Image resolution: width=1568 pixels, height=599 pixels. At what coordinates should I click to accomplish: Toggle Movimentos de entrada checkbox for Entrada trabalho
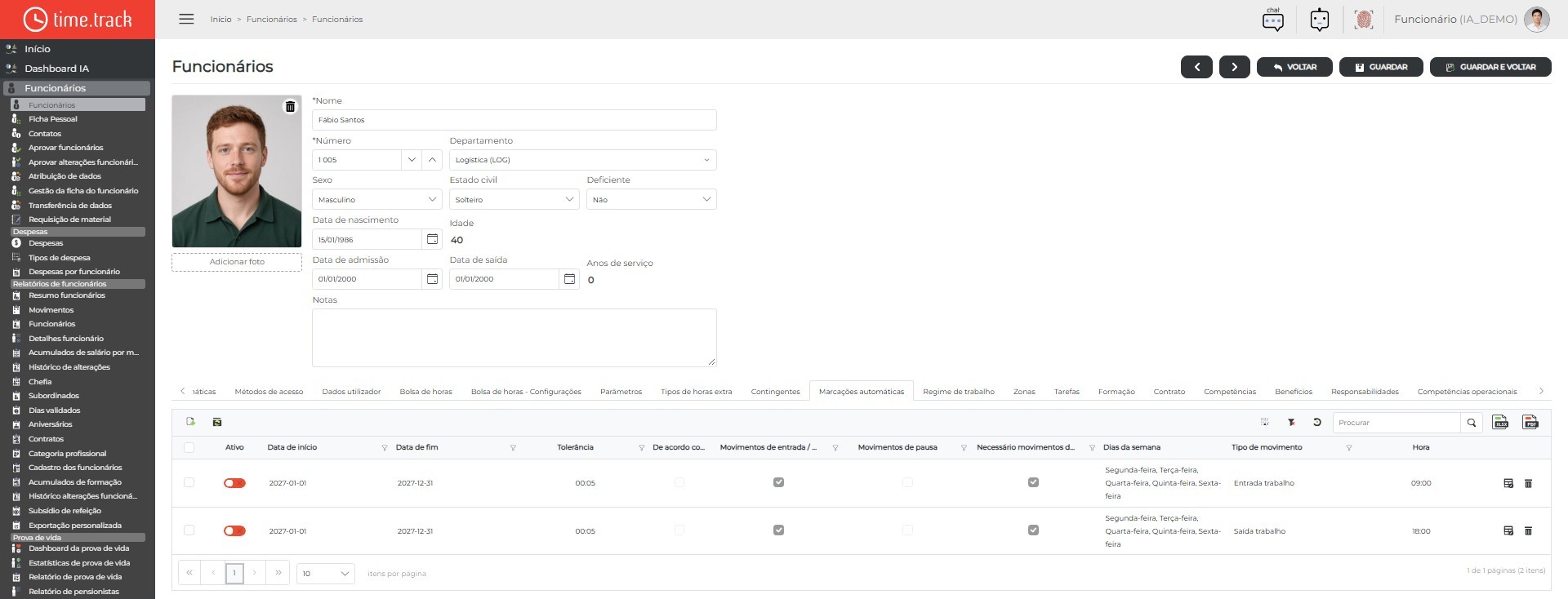(x=778, y=482)
